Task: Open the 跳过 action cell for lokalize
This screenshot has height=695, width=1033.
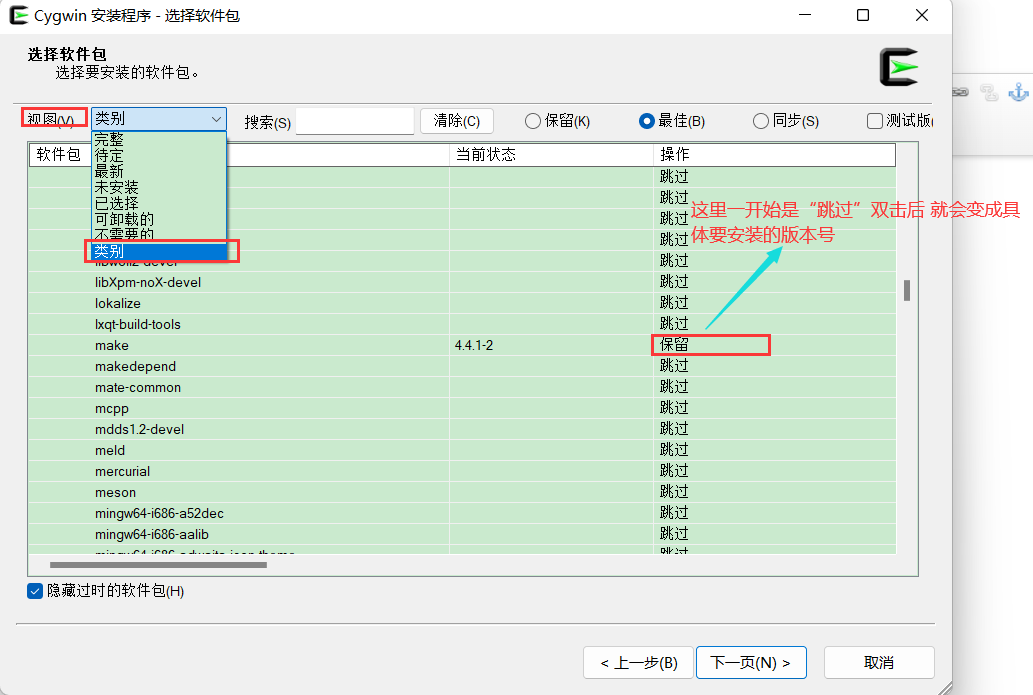Action: pyautogui.click(x=674, y=303)
